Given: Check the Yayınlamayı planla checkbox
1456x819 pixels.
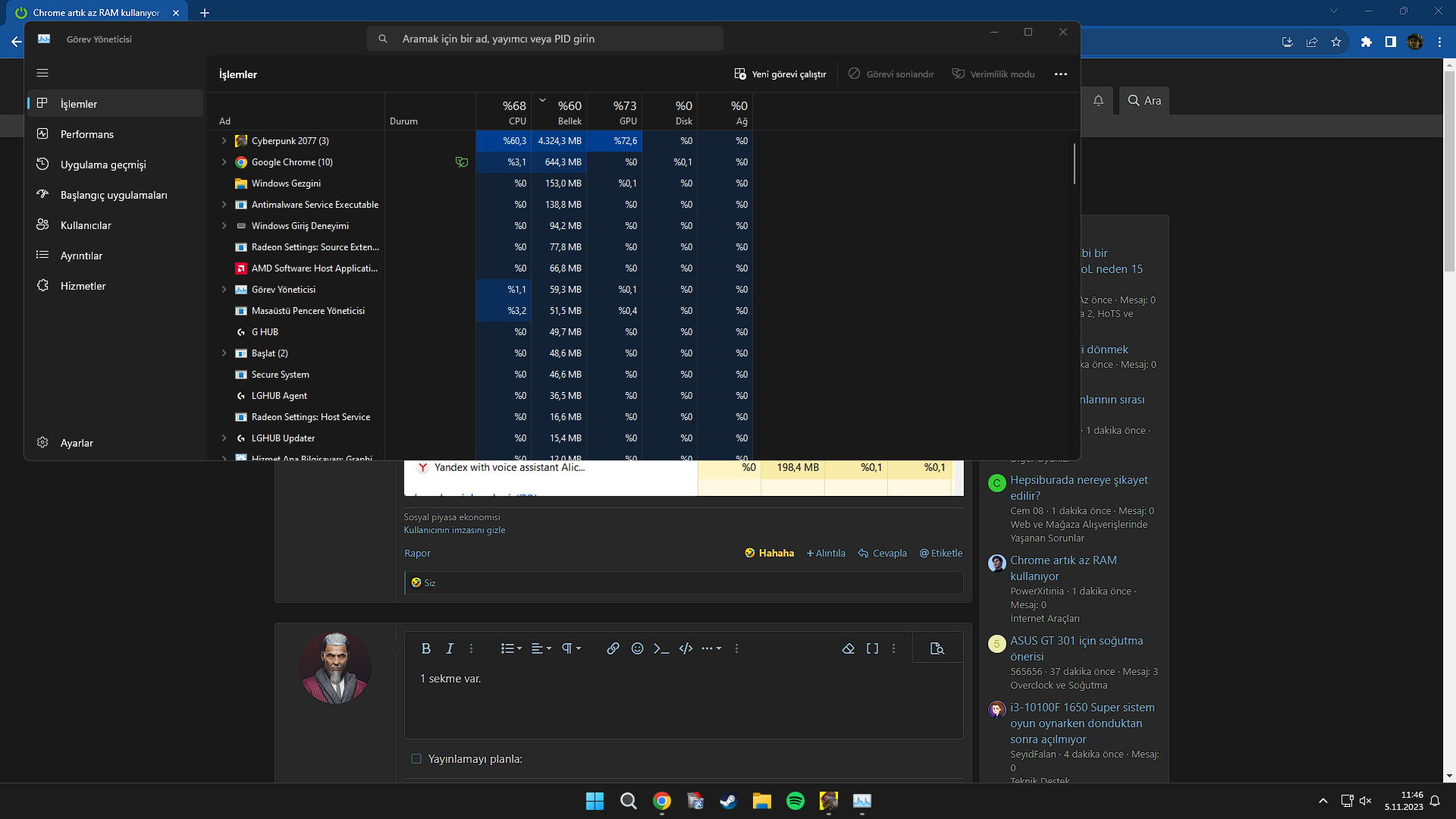Looking at the screenshot, I should click(x=416, y=759).
